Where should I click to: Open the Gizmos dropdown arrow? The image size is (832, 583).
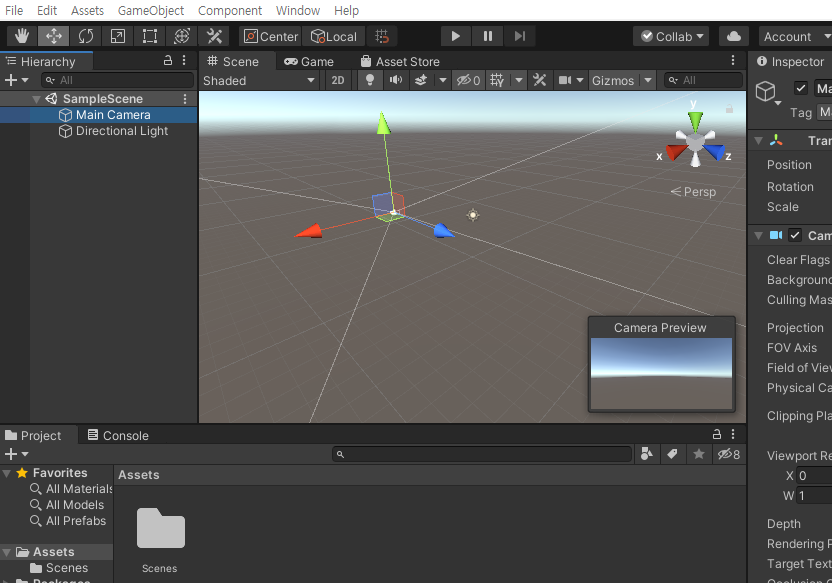pos(648,81)
